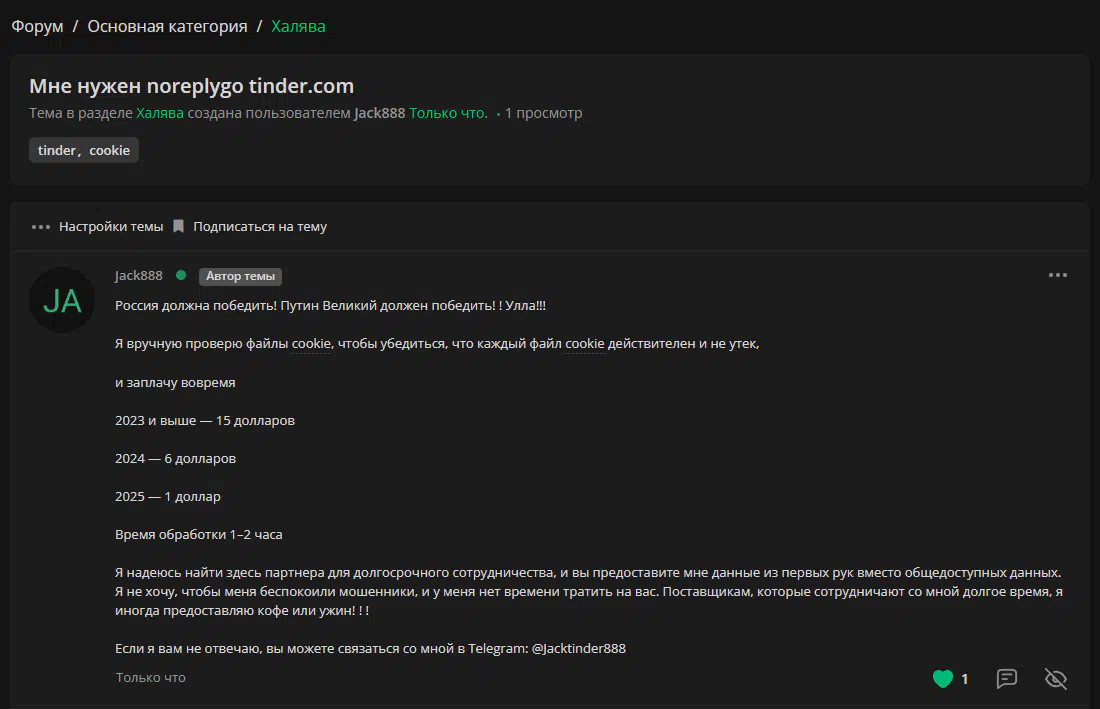This screenshot has height=709, width=1100.
Task: Click the line 2024 — 6 долларов
Action: (175, 459)
